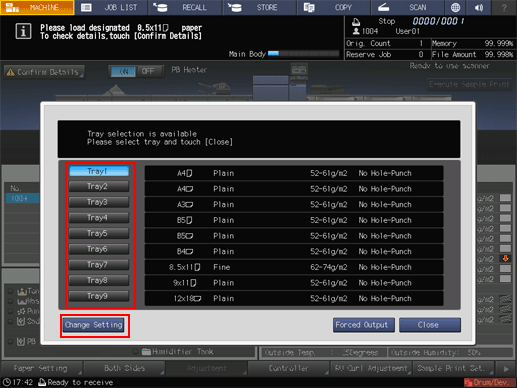Click the 12x18 Plain paper row

coord(294,299)
